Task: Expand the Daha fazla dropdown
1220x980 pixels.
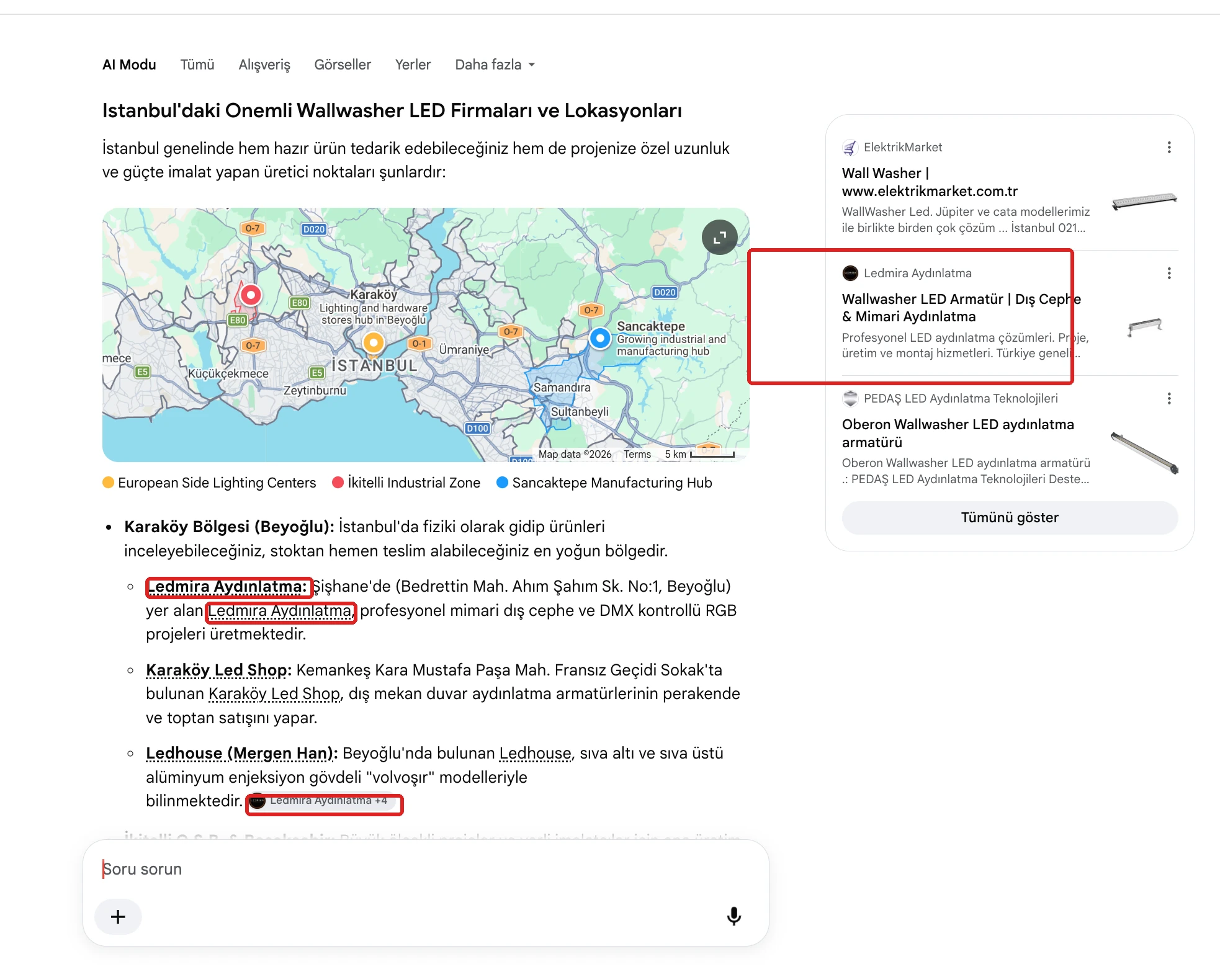Action: 495,65
